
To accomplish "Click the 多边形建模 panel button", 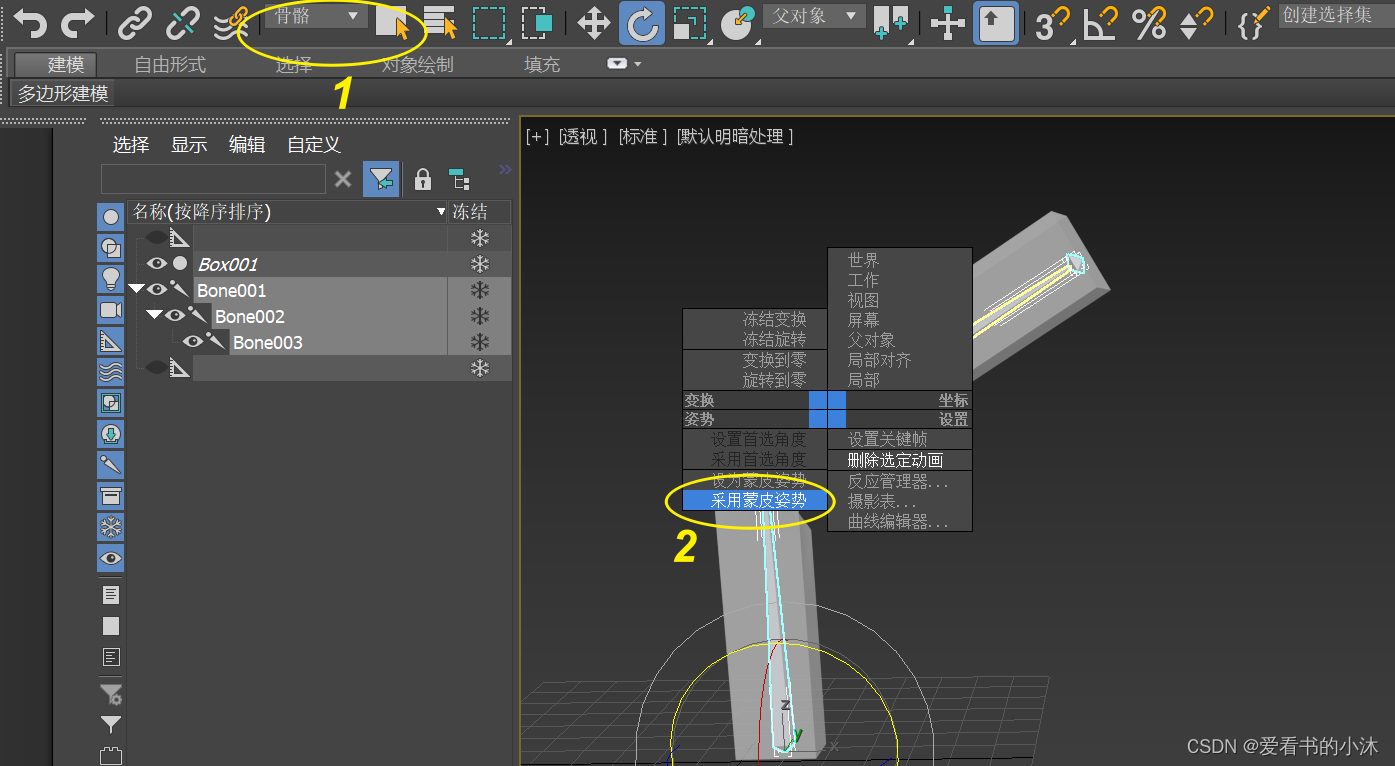I will 63,94.
